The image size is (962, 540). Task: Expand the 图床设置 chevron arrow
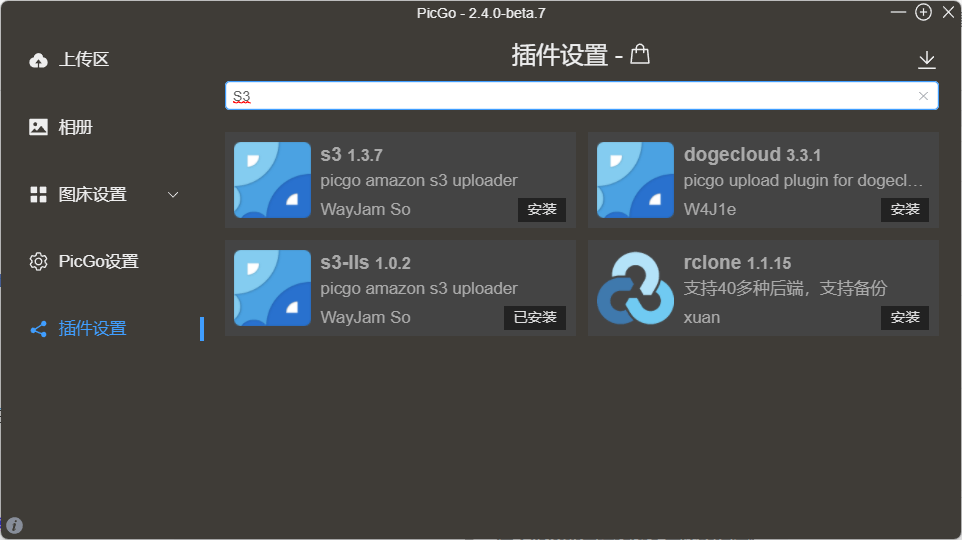click(173, 195)
